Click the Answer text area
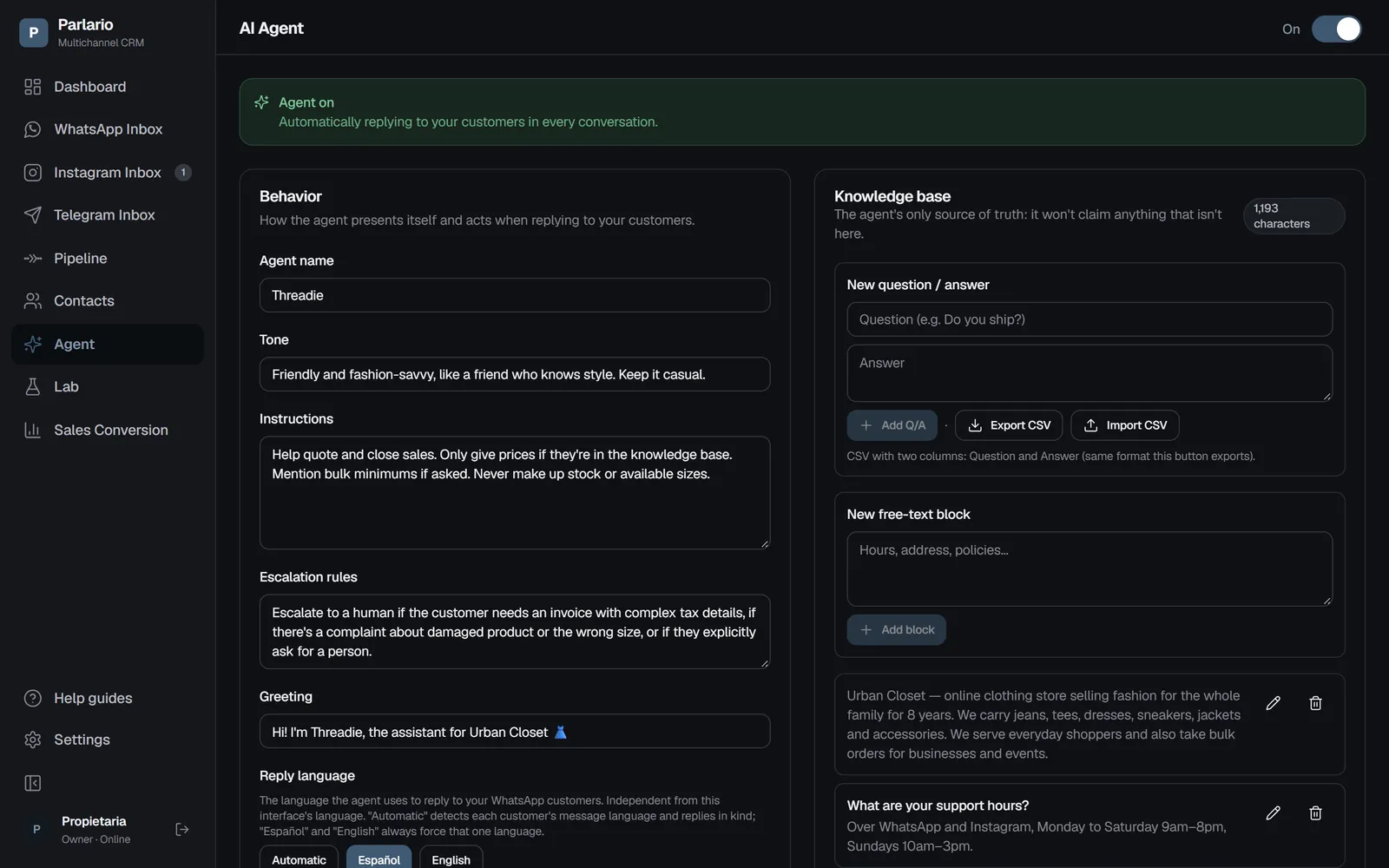Viewport: 1389px width, 868px height. pos(1089,373)
